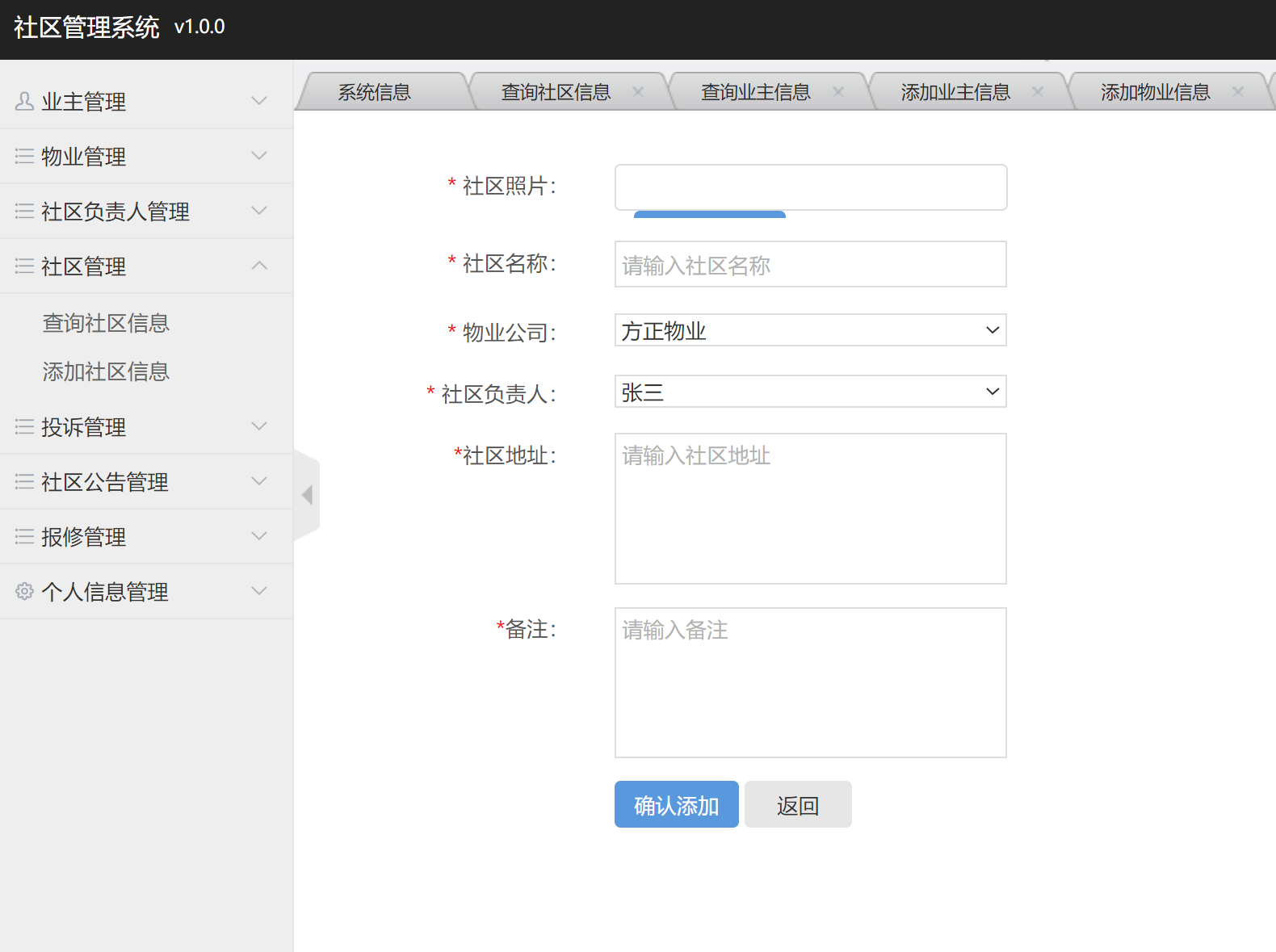Viewport: 1276px width, 952px height.
Task: Open the 物业公司 dropdown showing 方正物业
Action: point(810,330)
